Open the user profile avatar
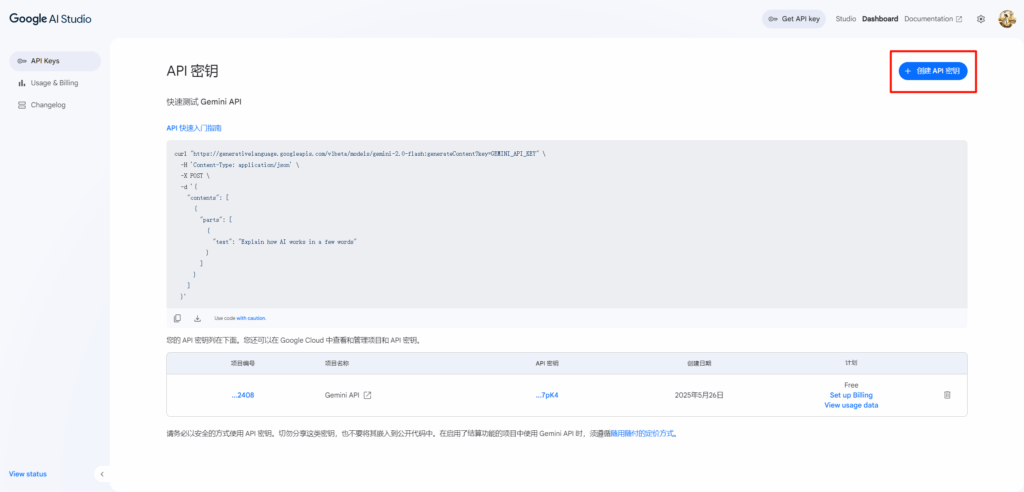 1006,19
